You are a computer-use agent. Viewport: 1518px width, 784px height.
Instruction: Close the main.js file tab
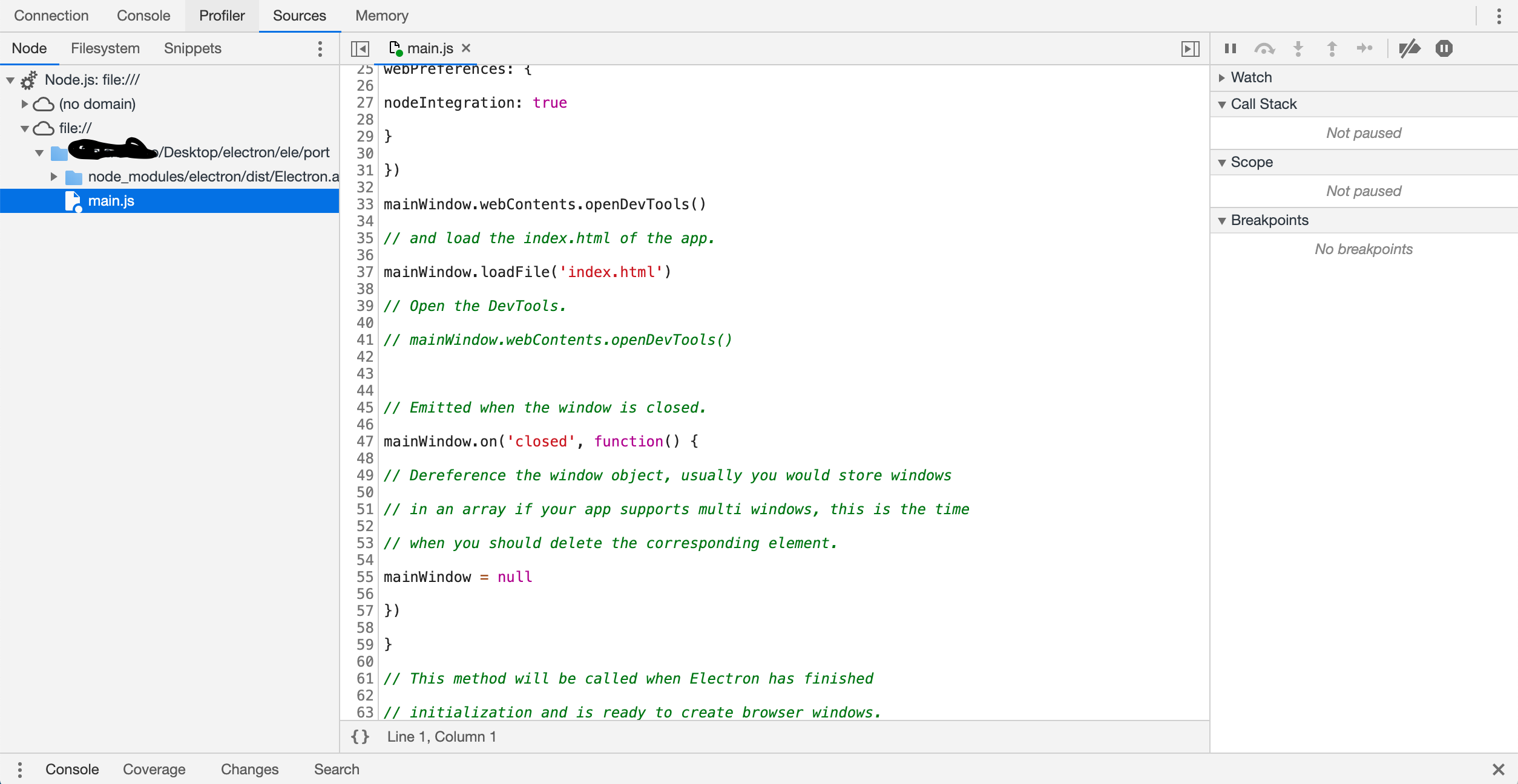[x=466, y=48]
